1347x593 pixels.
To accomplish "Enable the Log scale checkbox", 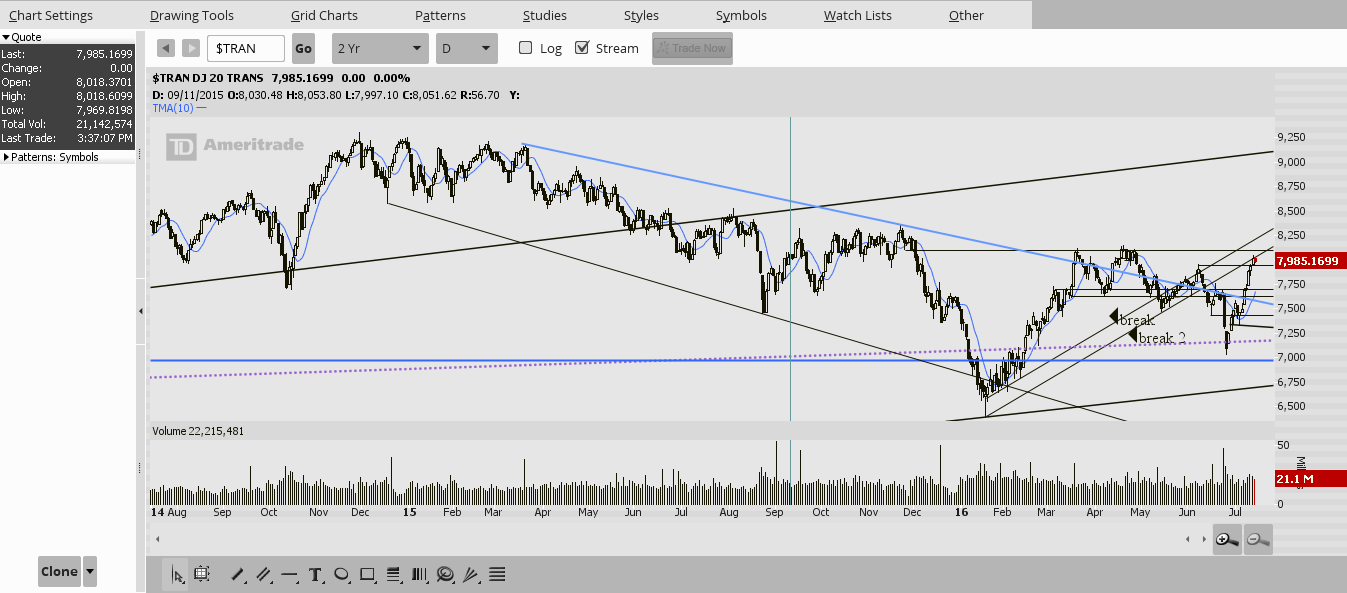I will click(x=526, y=48).
